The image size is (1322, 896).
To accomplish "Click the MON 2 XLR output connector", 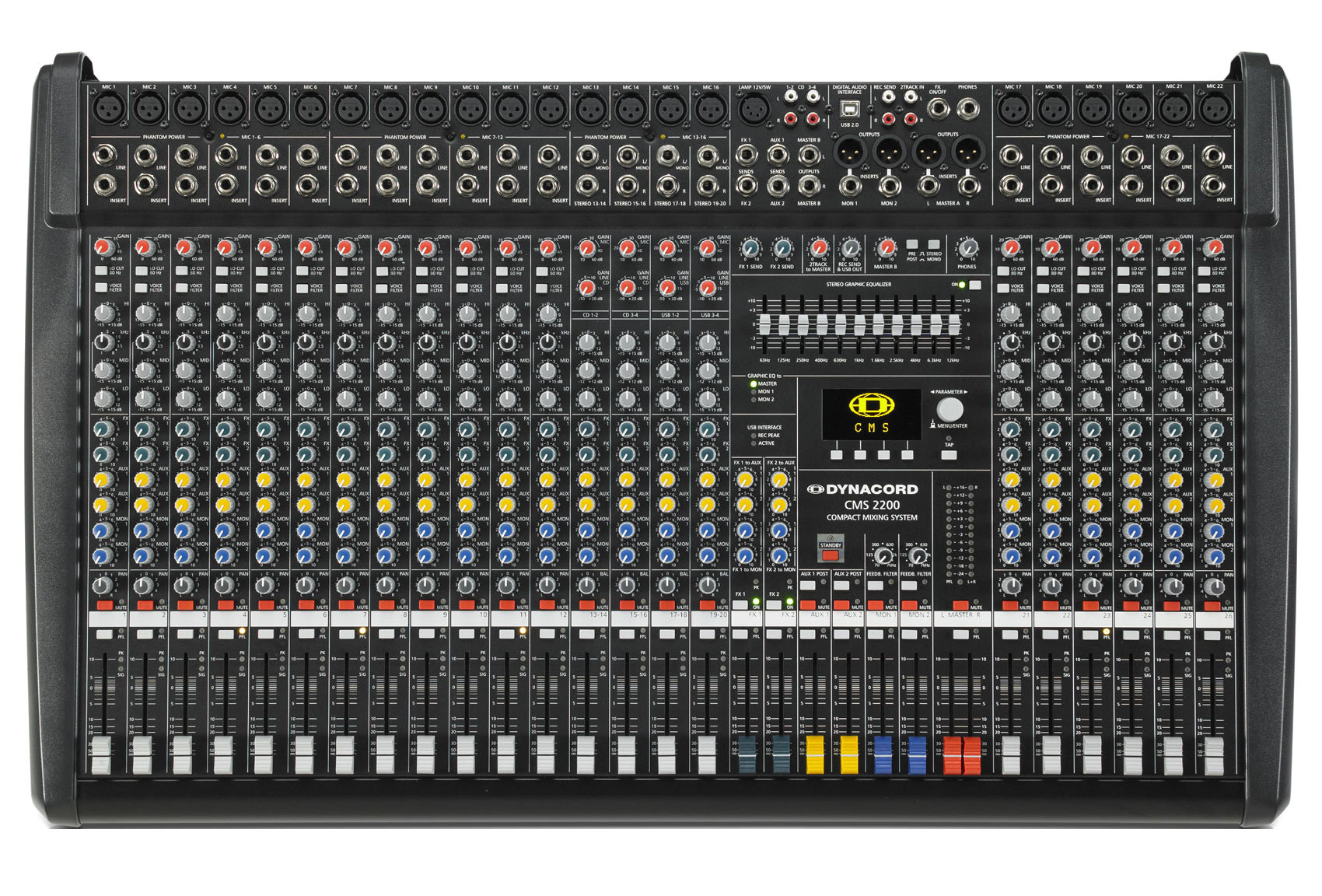I will coord(888,151).
